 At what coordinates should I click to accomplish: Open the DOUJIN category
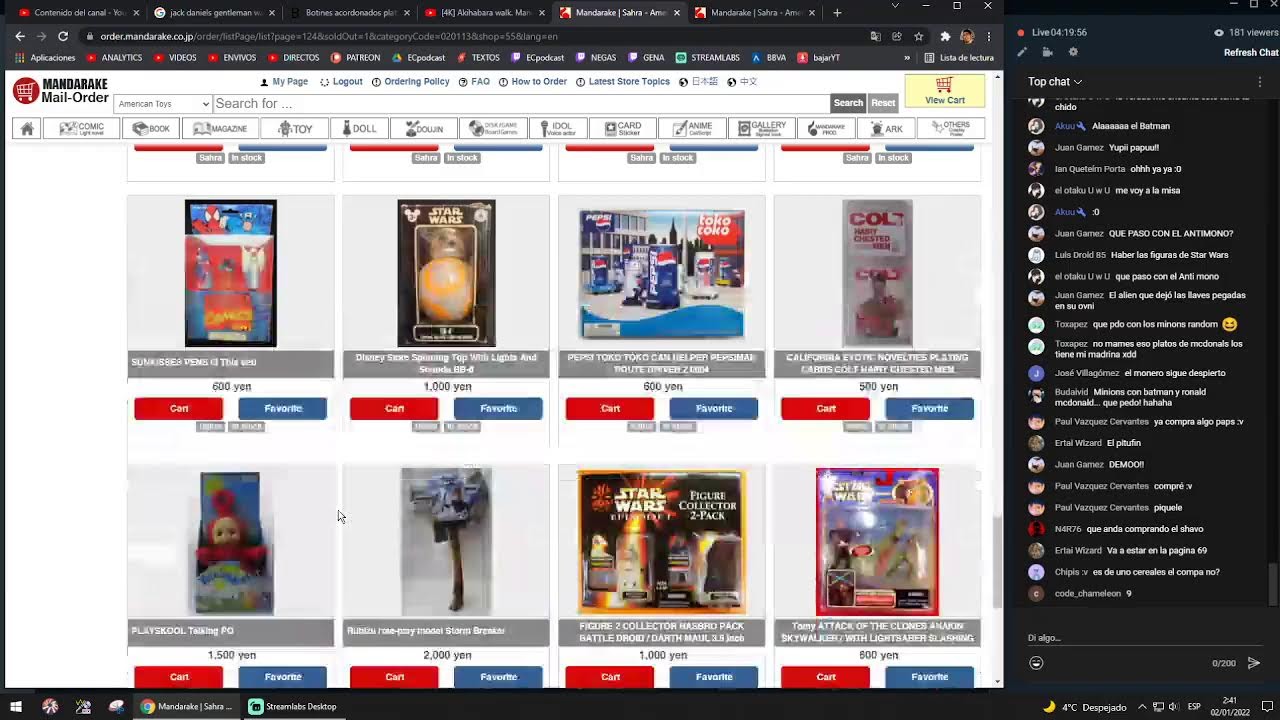[x=424, y=128]
